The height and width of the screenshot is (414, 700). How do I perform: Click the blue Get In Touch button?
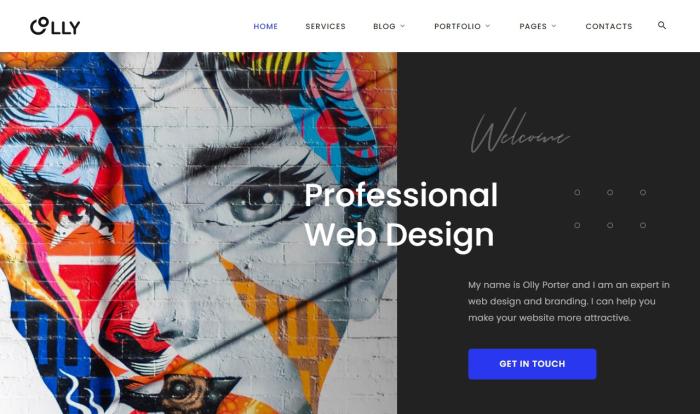(532, 364)
